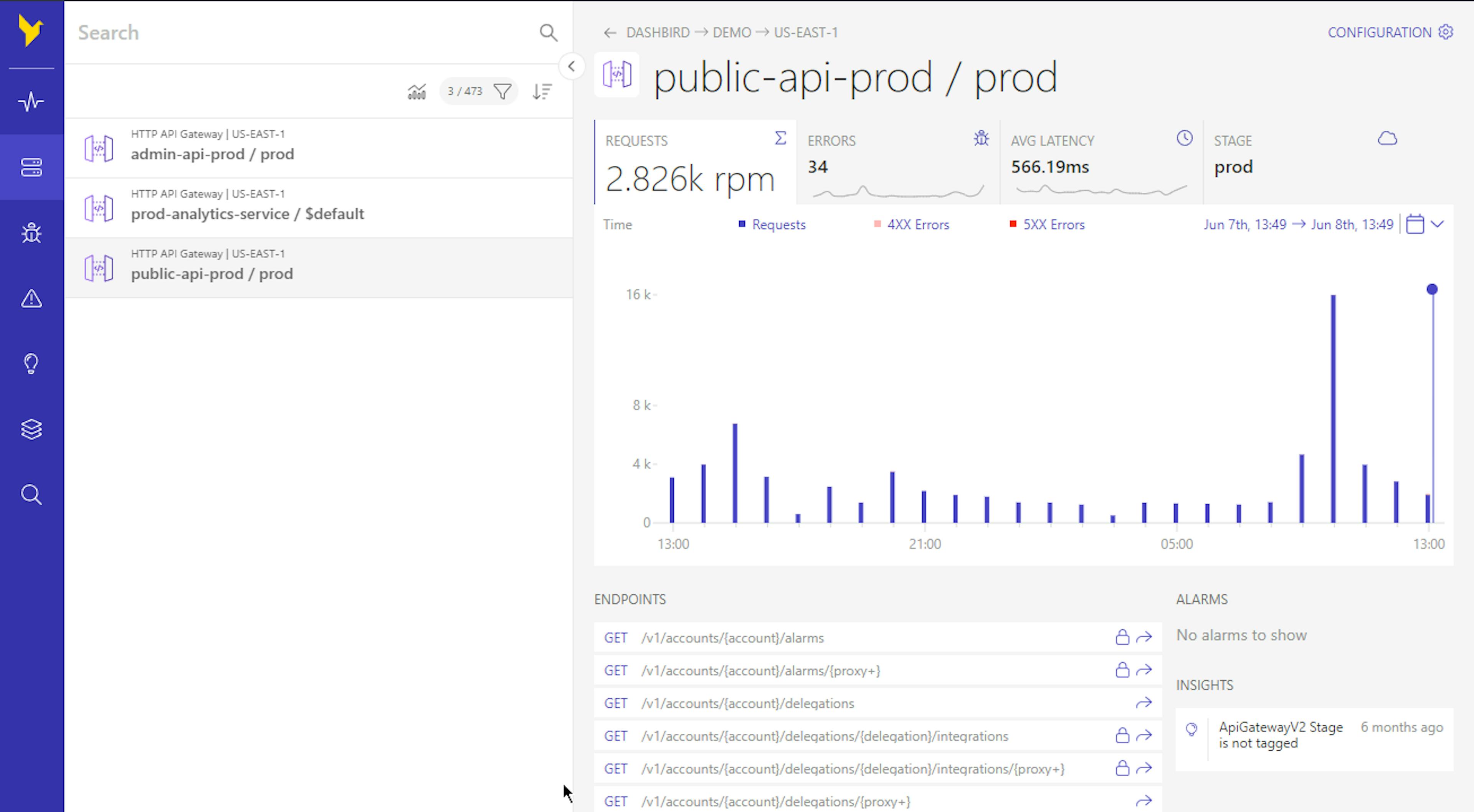The height and width of the screenshot is (812, 1474).
Task: Collapse the resource list panel chevron
Action: 571,66
